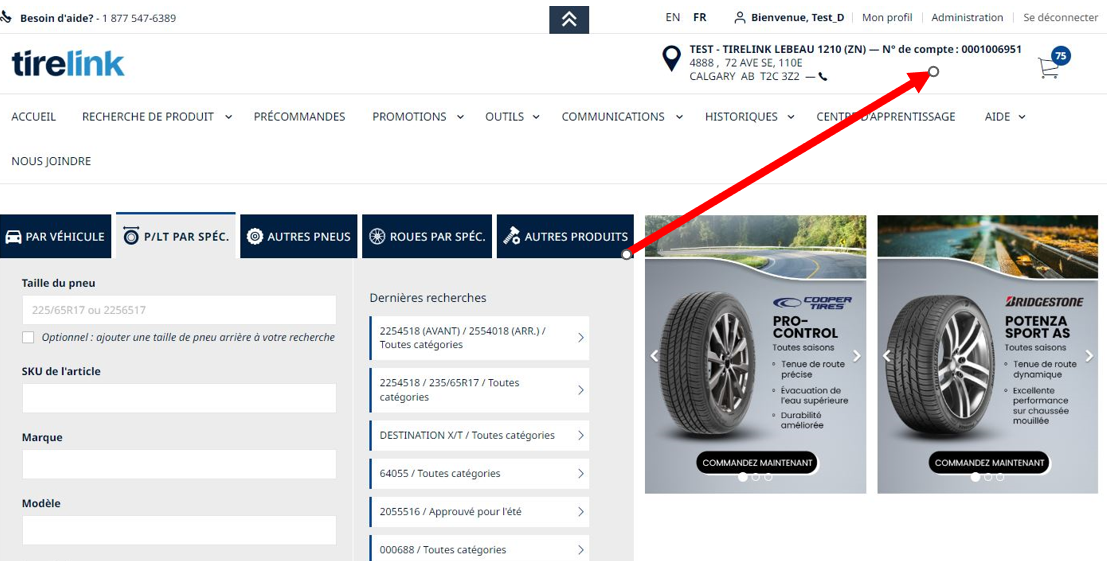Click the phone help icon beside Besoin d'aide

[x=6, y=18]
